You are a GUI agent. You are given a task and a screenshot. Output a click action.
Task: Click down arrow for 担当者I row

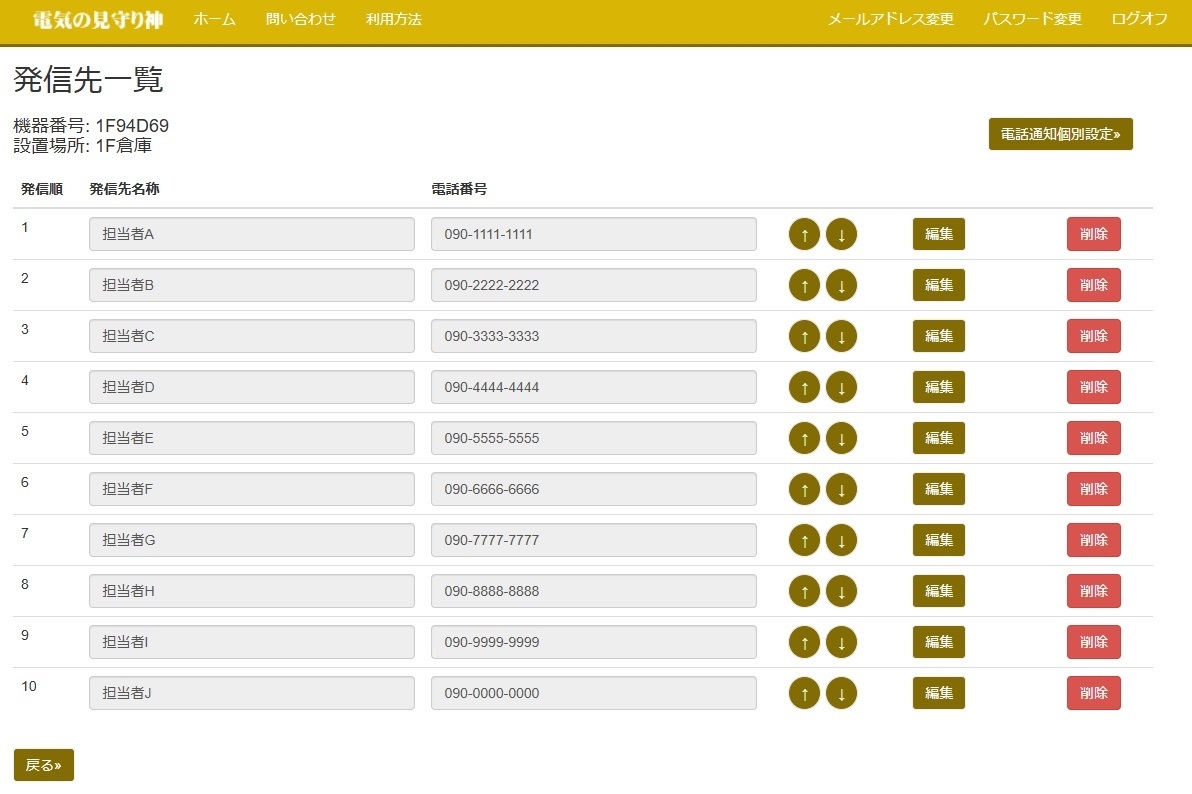click(841, 642)
